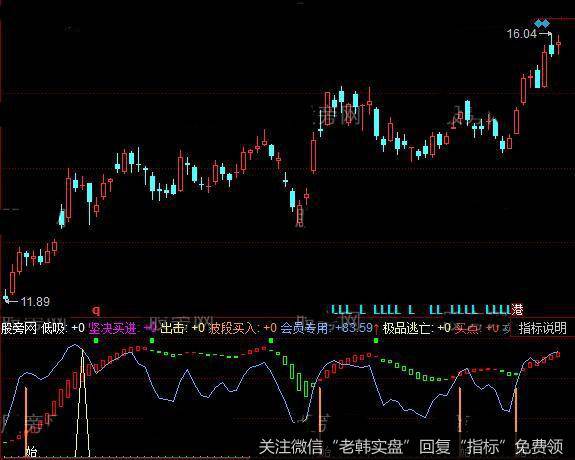Click the red up arrow after 83.59
Viewport: 575px width, 460px height.
click(x=376, y=328)
